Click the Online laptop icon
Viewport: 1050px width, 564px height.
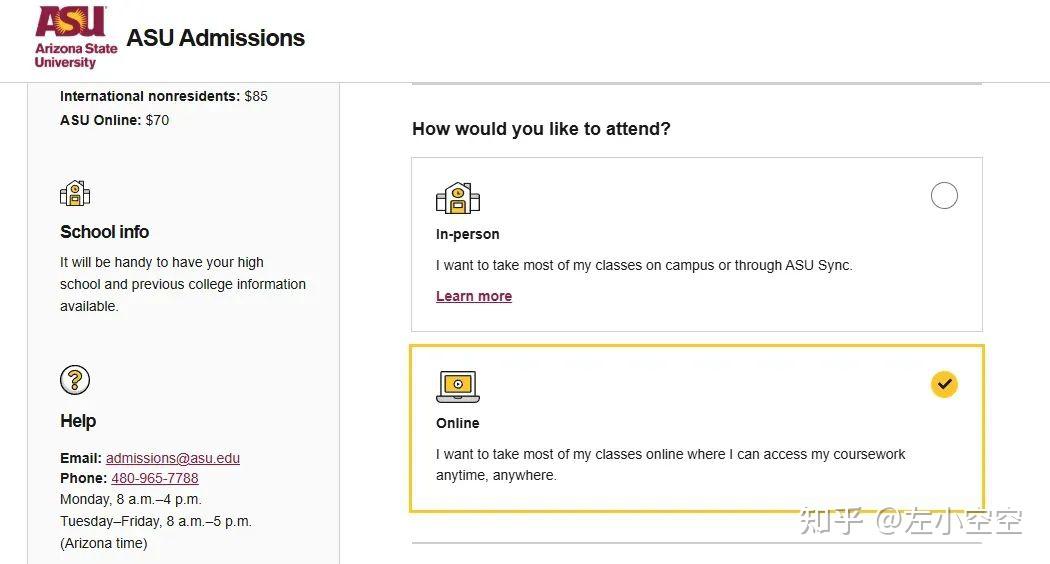point(458,386)
